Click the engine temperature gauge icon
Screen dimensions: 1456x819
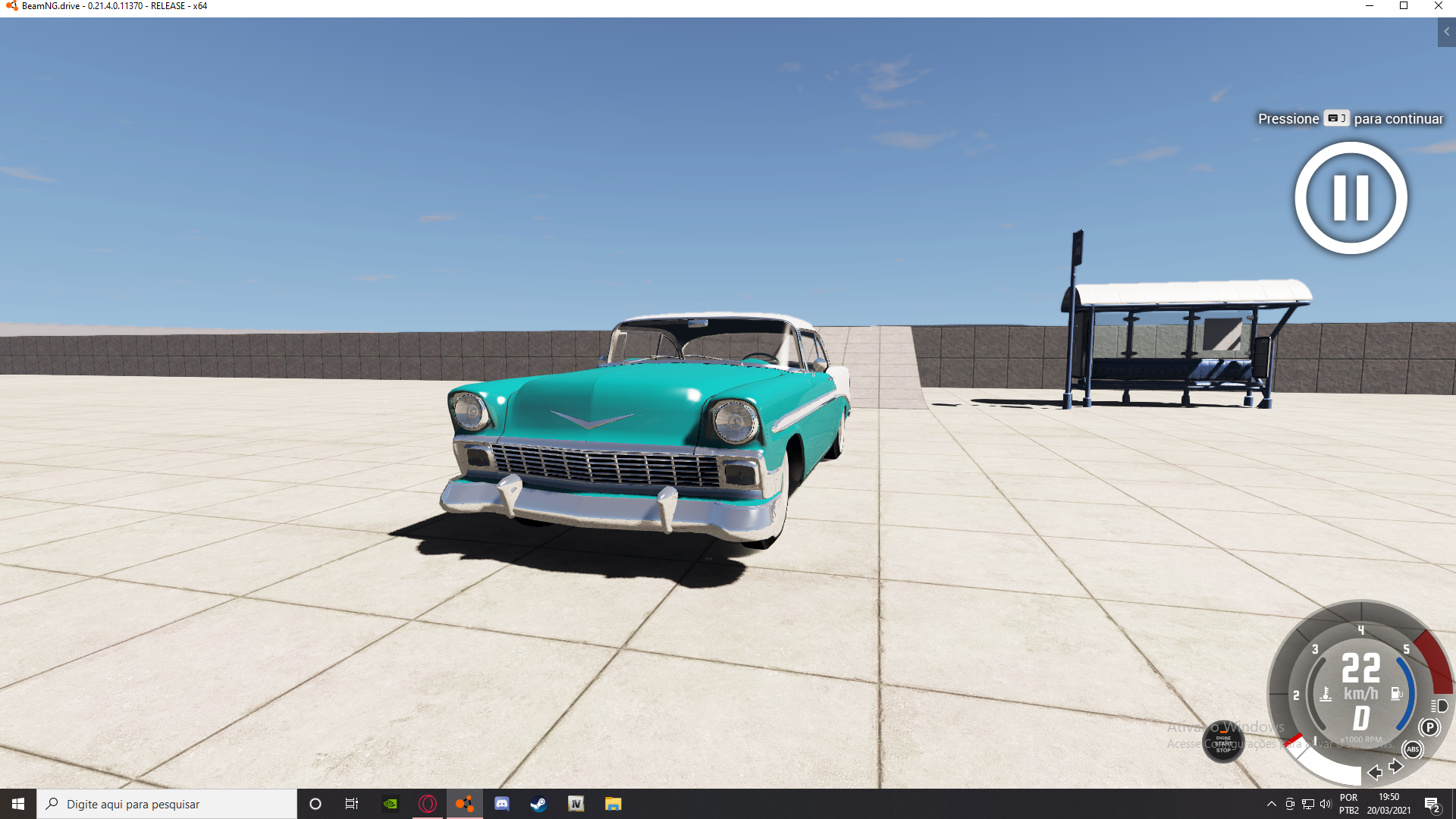[x=1326, y=694]
